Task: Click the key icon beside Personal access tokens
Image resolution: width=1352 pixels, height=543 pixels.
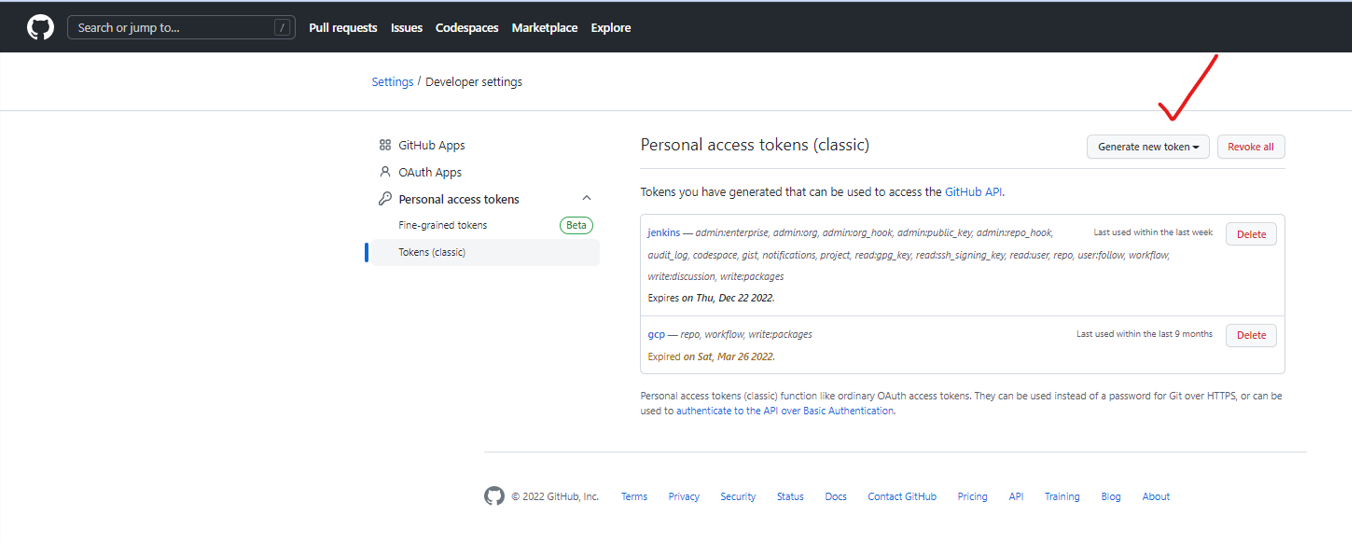Action: (x=385, y=199)
